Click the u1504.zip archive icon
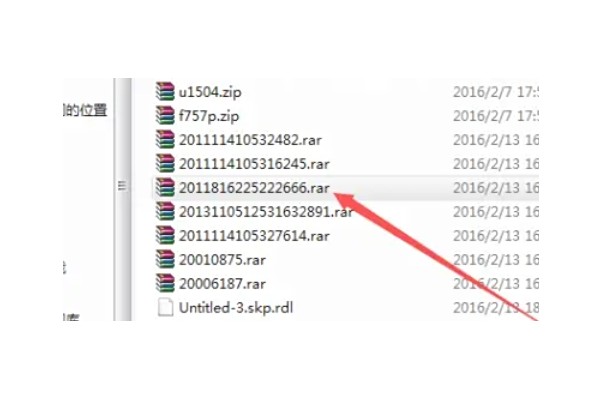This screenshot has height=400, width=600. click(x=165, y=92)
